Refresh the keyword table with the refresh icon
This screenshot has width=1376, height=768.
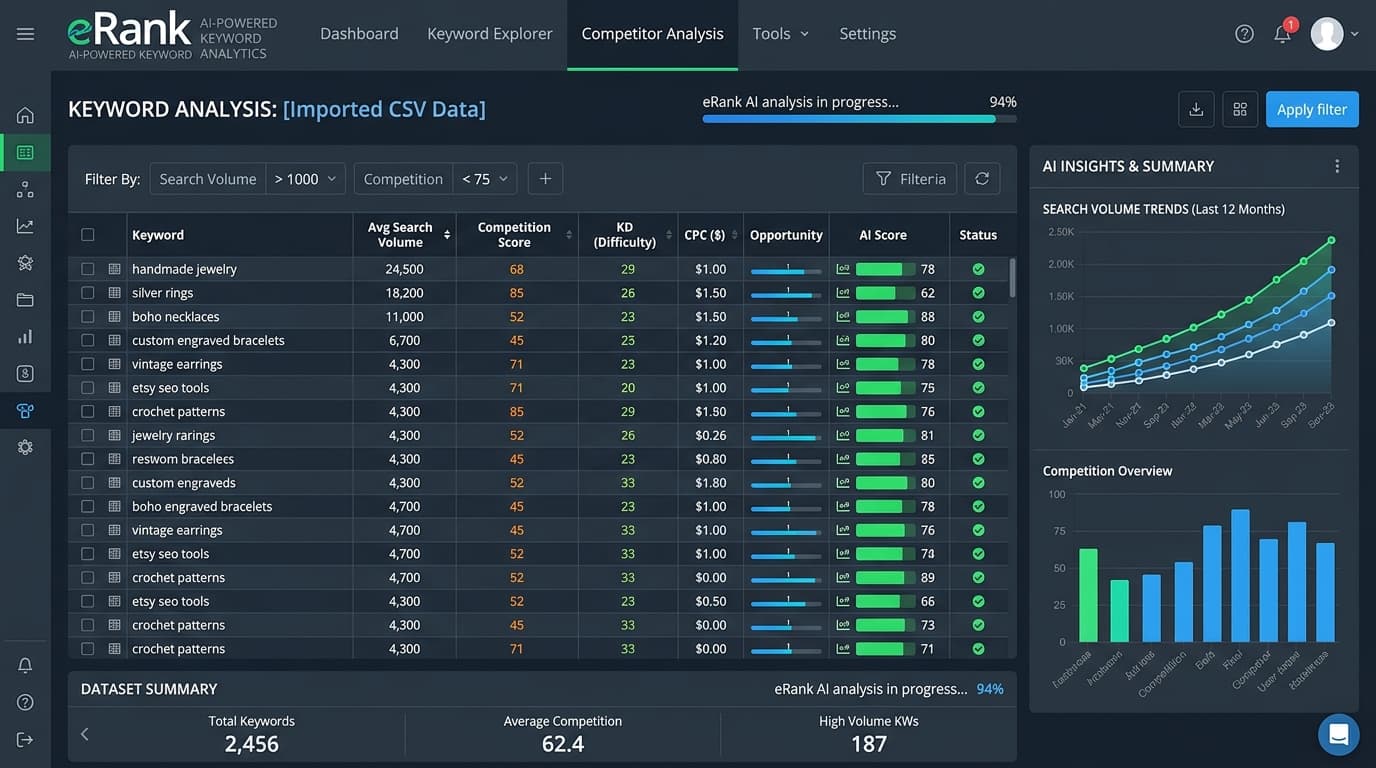(x=982, y=178)
